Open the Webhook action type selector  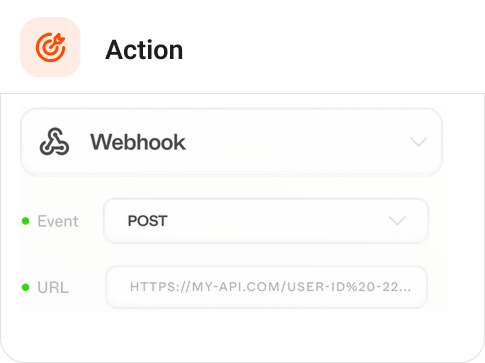click(x=231, y=142)
